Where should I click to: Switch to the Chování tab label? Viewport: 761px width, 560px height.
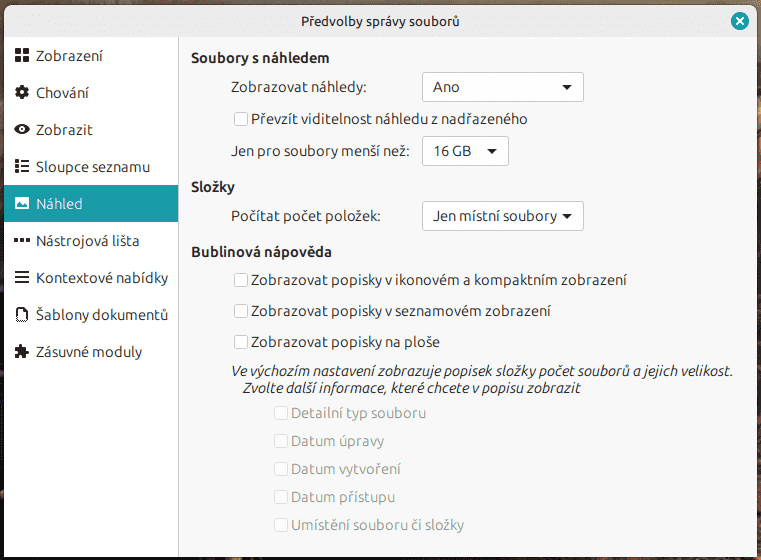(62, 93)
